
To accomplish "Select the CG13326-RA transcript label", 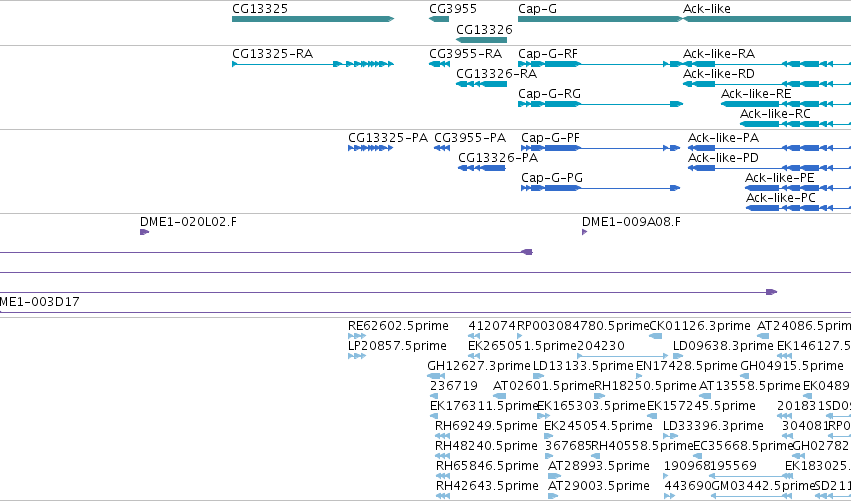I will [x=497, y=74].
